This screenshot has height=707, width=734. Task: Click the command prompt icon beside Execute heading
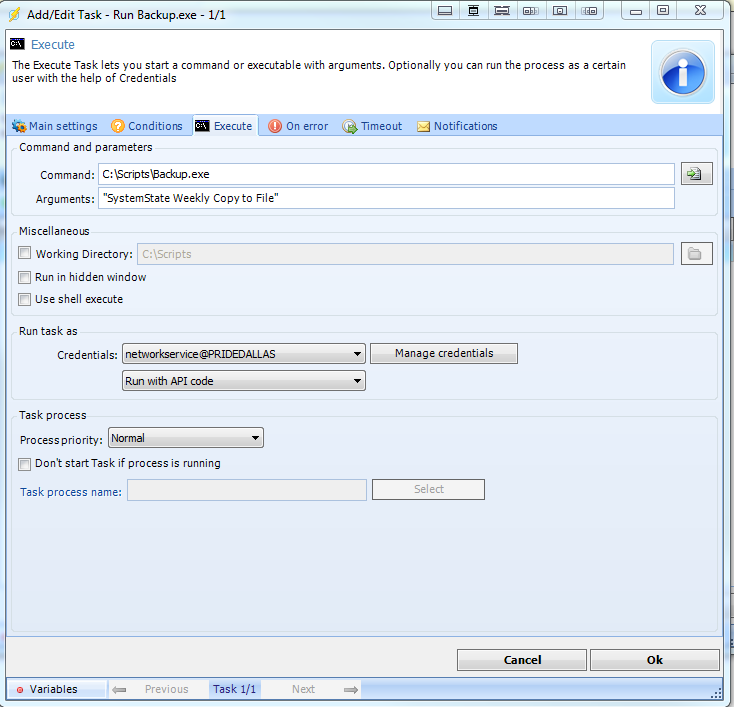pos(17,44)
